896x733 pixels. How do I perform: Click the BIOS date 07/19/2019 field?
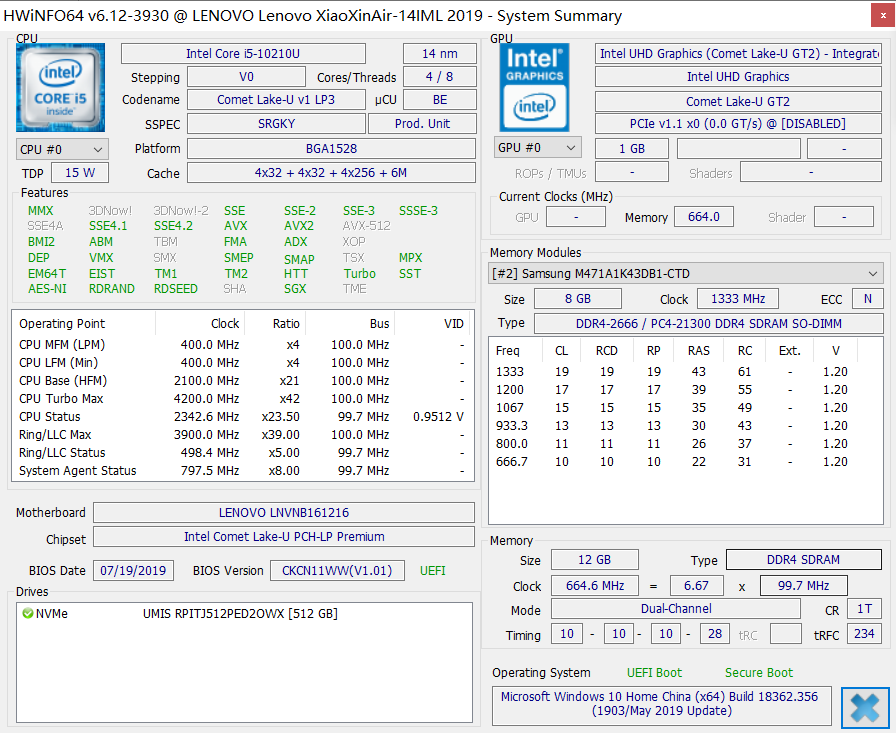click(134, 570)
